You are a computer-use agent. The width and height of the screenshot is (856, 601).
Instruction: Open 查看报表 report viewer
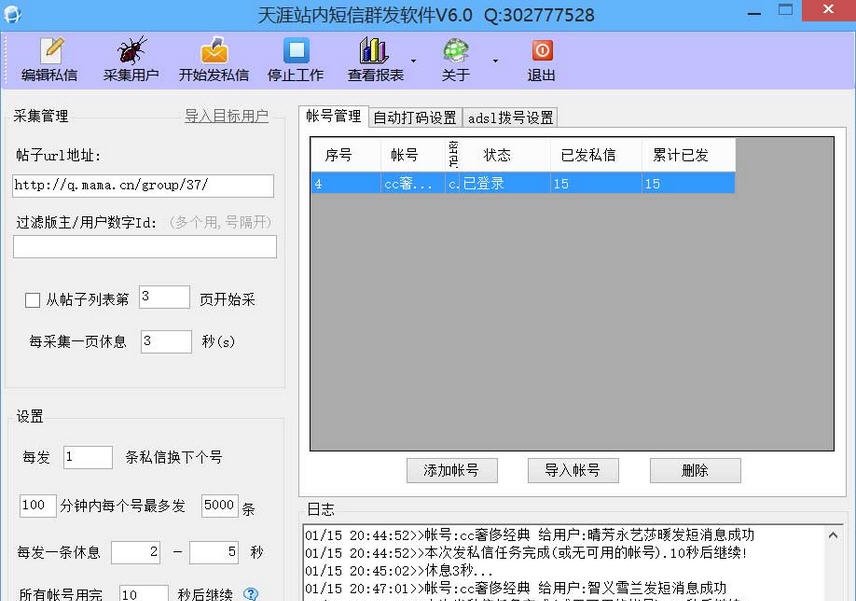tap(376, 60)
